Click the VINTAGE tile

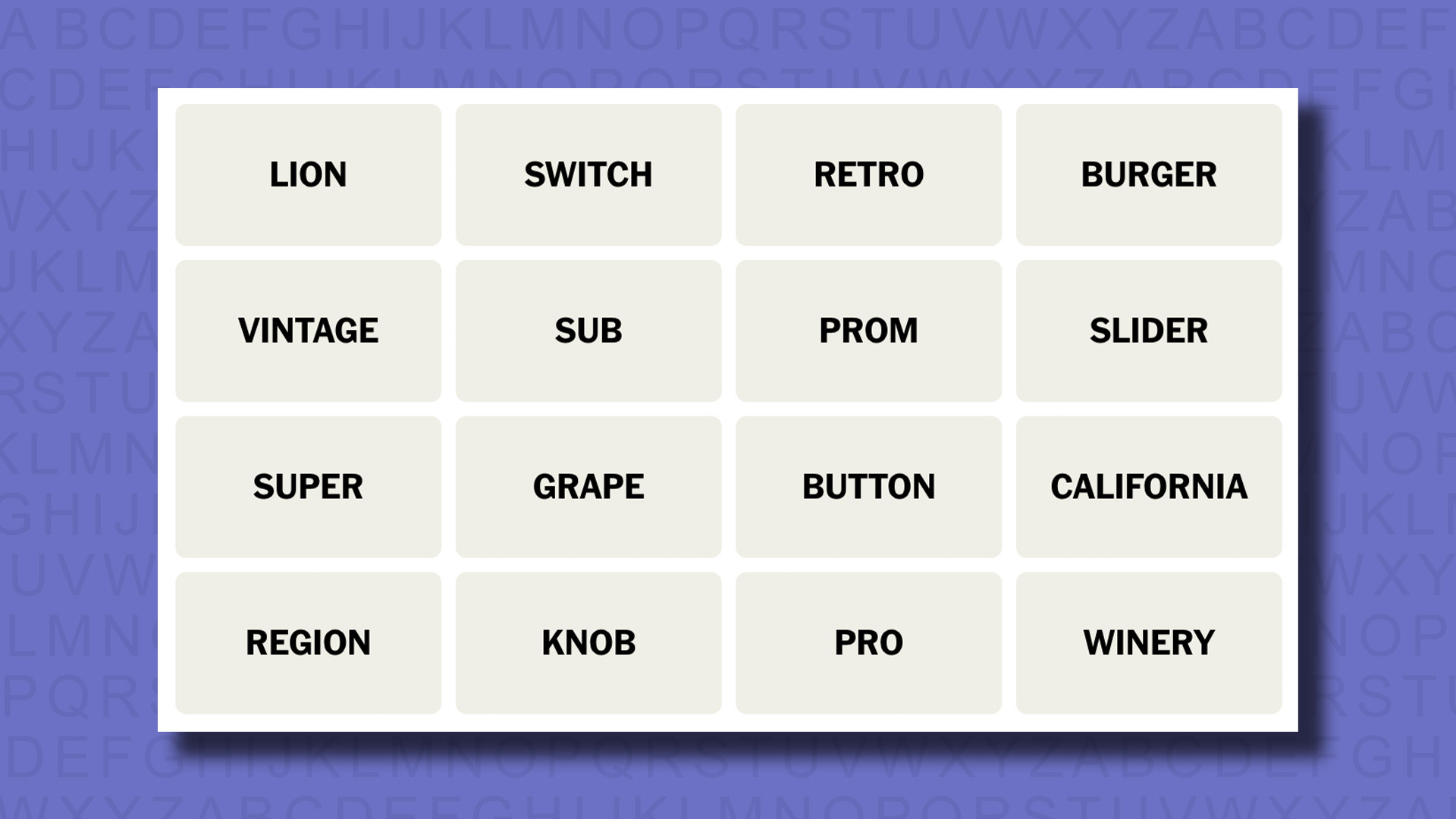coord(308,330)
